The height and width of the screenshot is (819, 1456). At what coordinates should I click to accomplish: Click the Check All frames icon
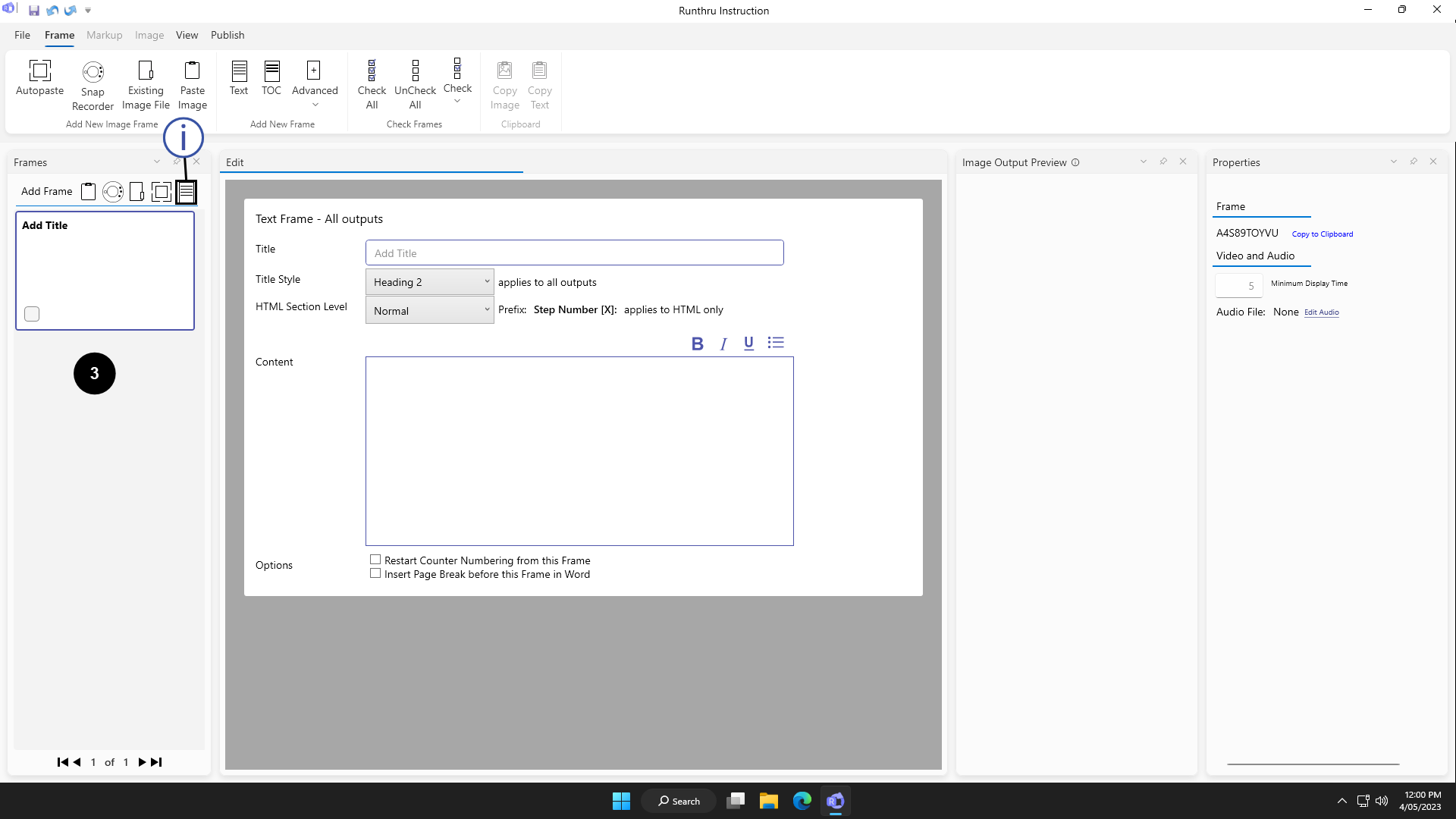(x=372, y=83)
